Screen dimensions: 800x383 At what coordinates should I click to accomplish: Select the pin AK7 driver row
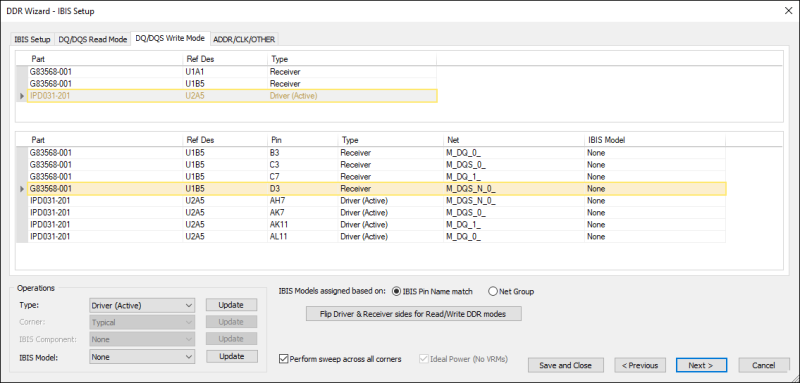[377, 213]
